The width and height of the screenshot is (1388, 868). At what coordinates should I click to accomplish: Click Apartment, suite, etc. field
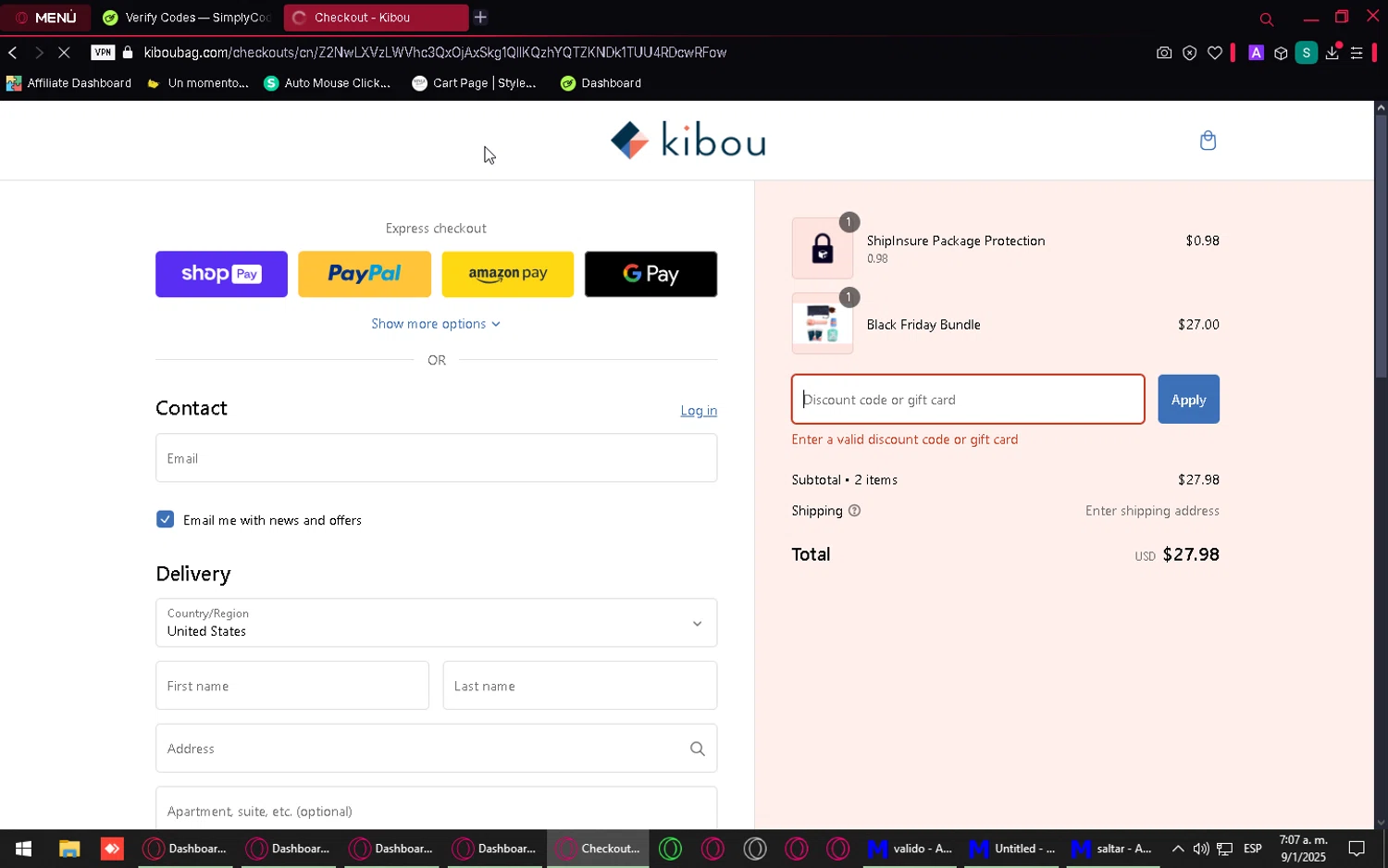436,810
